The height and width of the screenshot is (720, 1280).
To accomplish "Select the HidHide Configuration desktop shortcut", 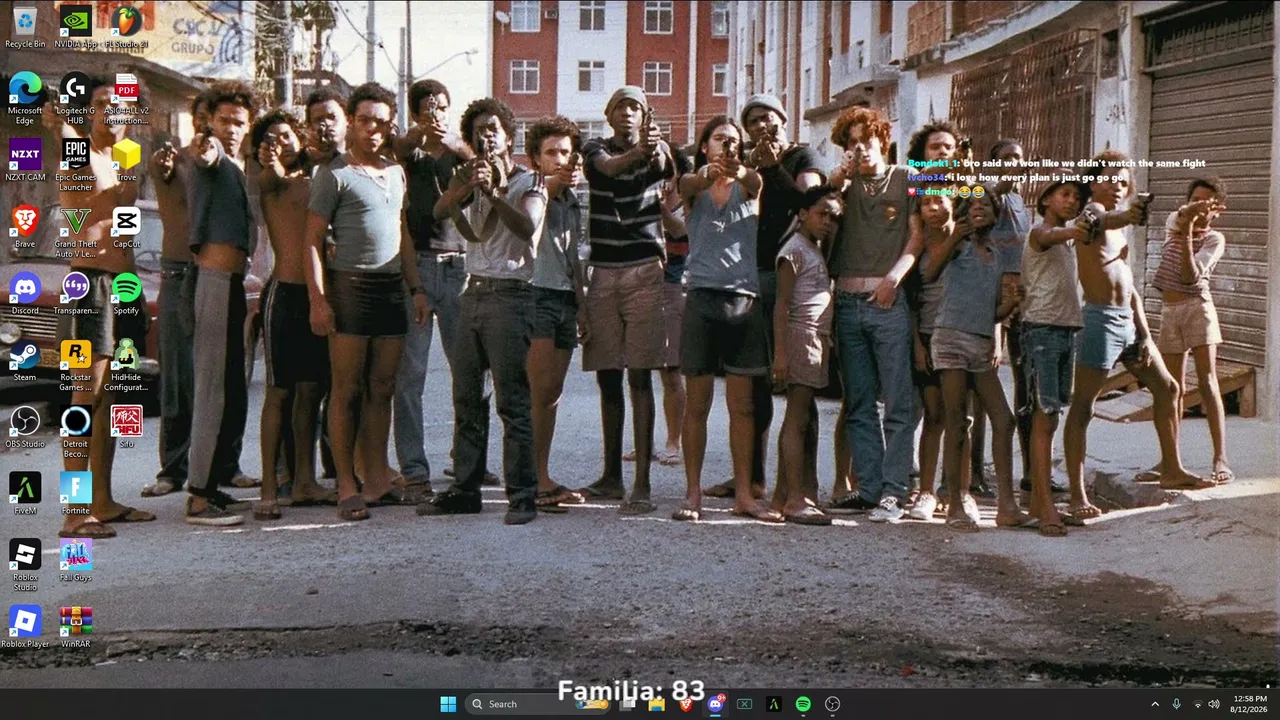I will pyautogui.click(x=126, y=366).
